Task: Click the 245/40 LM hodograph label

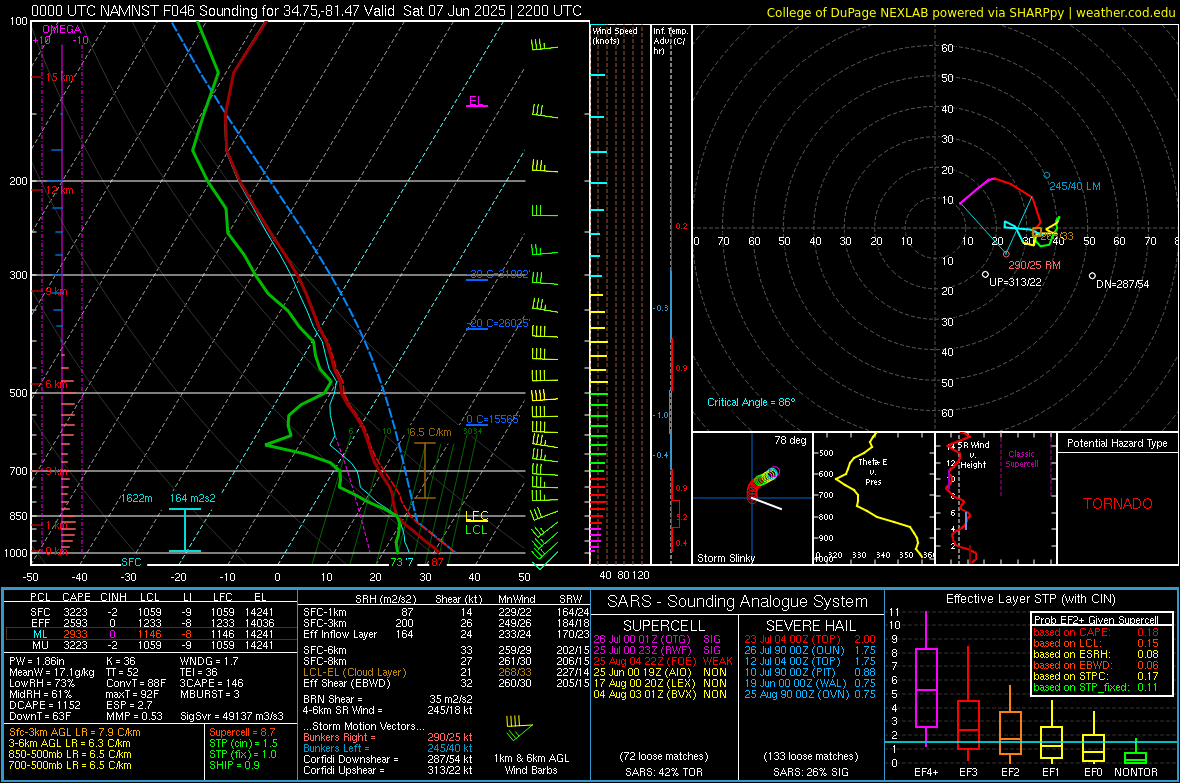Action: point(1075,186)
